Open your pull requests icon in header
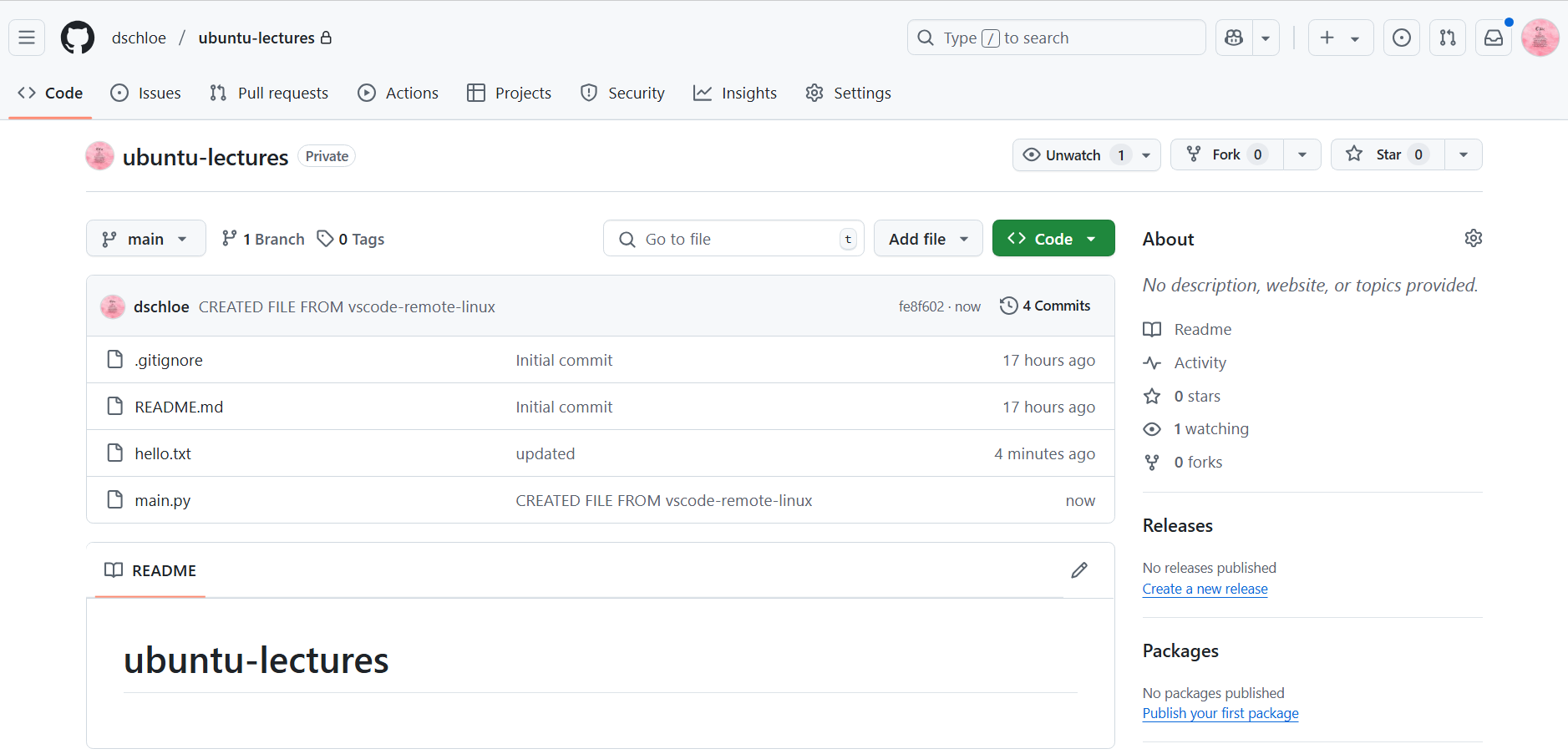 tap(1448, 38)
